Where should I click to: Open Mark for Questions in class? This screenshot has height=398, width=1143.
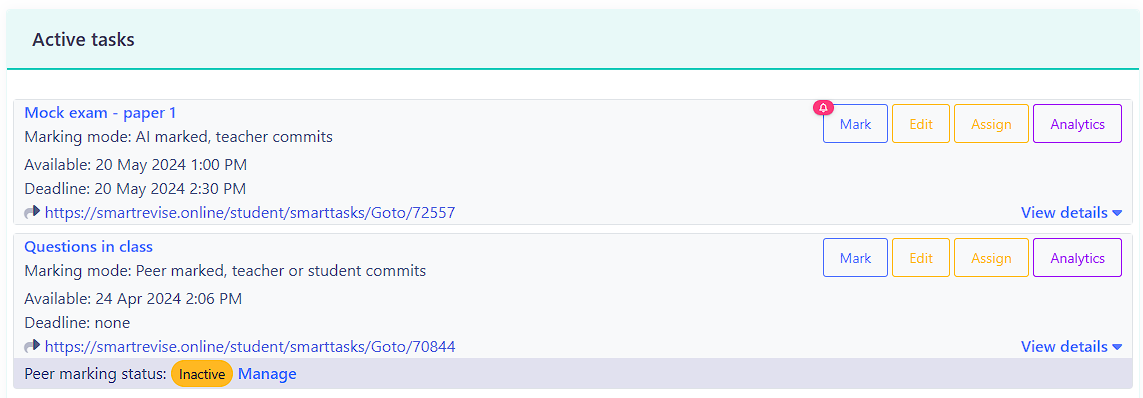(x=855, y=258)
